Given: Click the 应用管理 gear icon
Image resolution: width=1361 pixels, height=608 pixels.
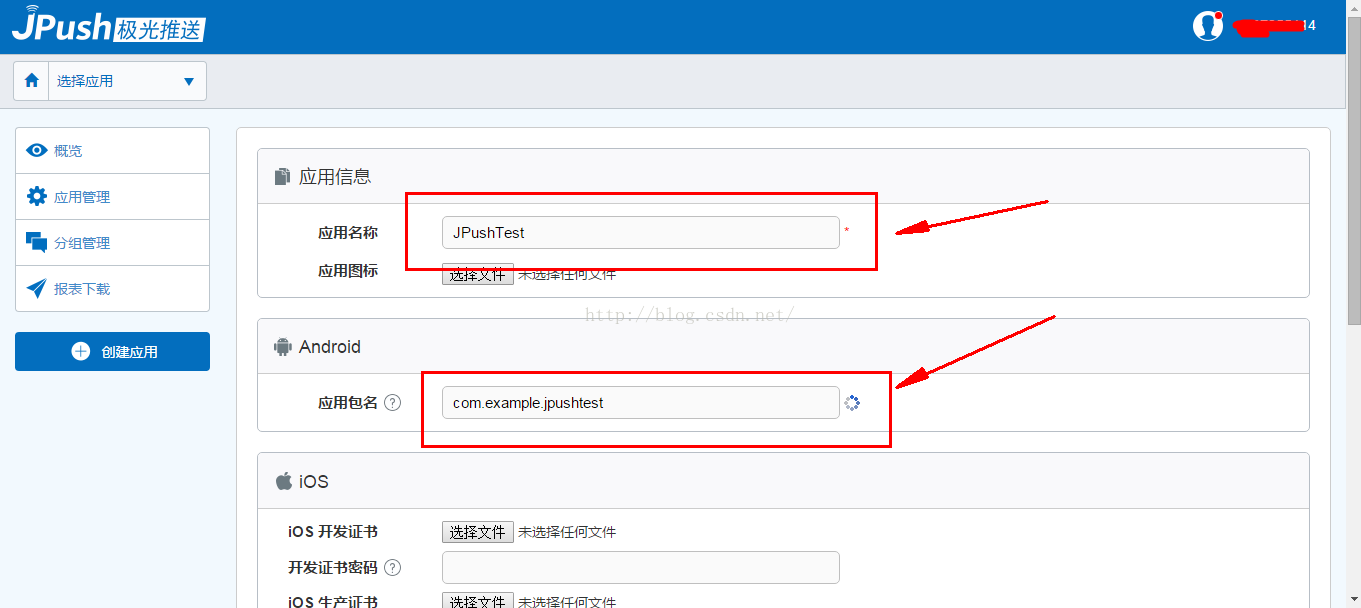Looking at the screenshot, I should coord(37,196).
